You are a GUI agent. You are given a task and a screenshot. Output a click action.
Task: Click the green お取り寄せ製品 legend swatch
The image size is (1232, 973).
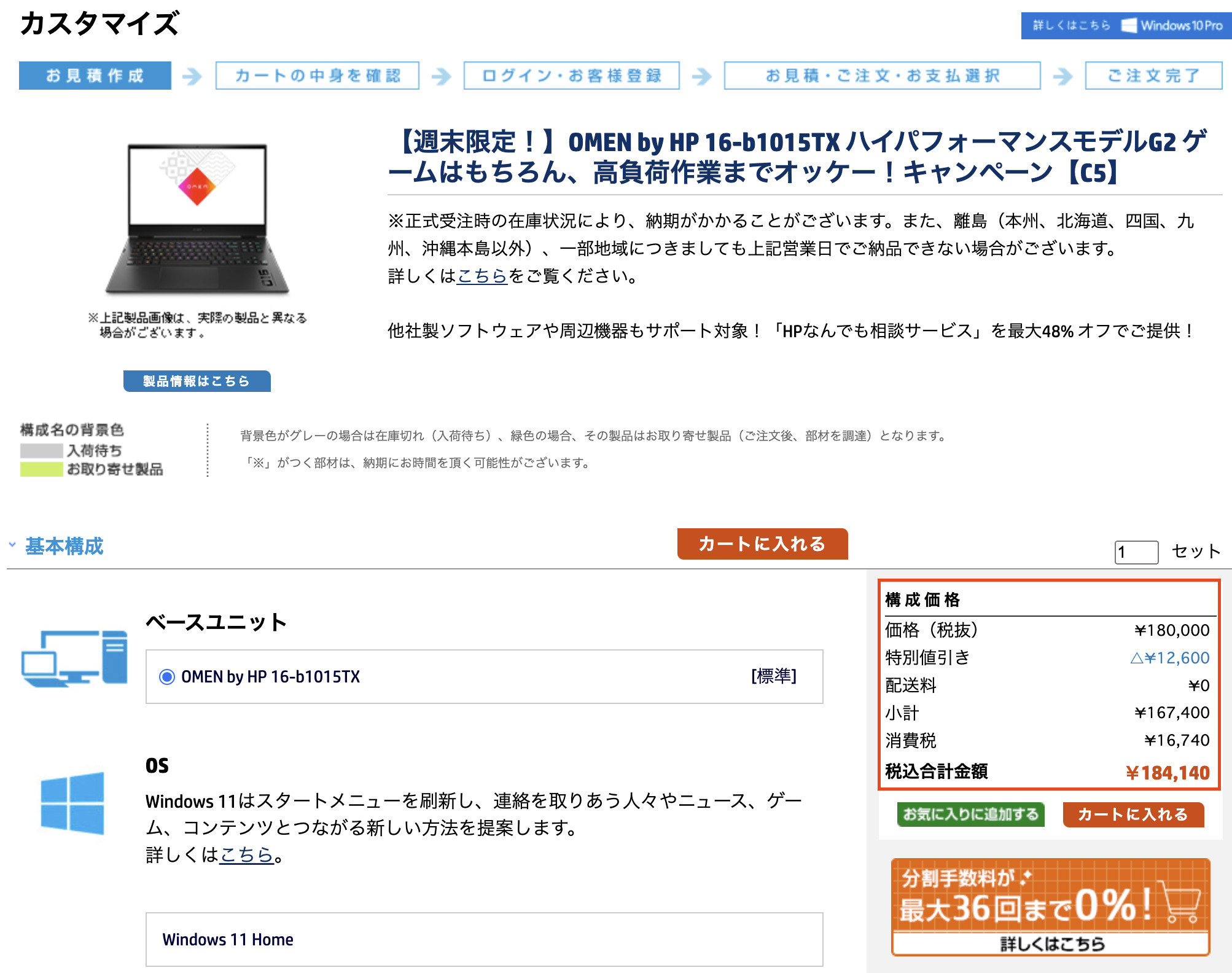42,469
